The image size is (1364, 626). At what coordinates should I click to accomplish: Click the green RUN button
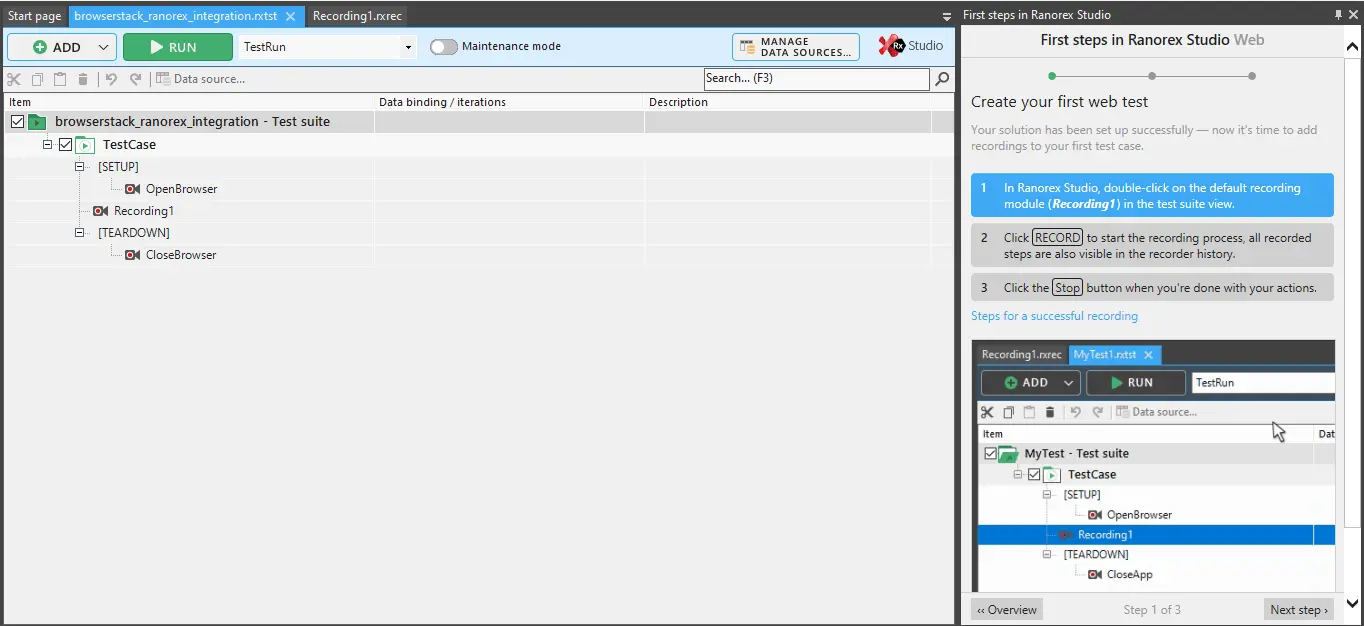(x=177, y=47)
